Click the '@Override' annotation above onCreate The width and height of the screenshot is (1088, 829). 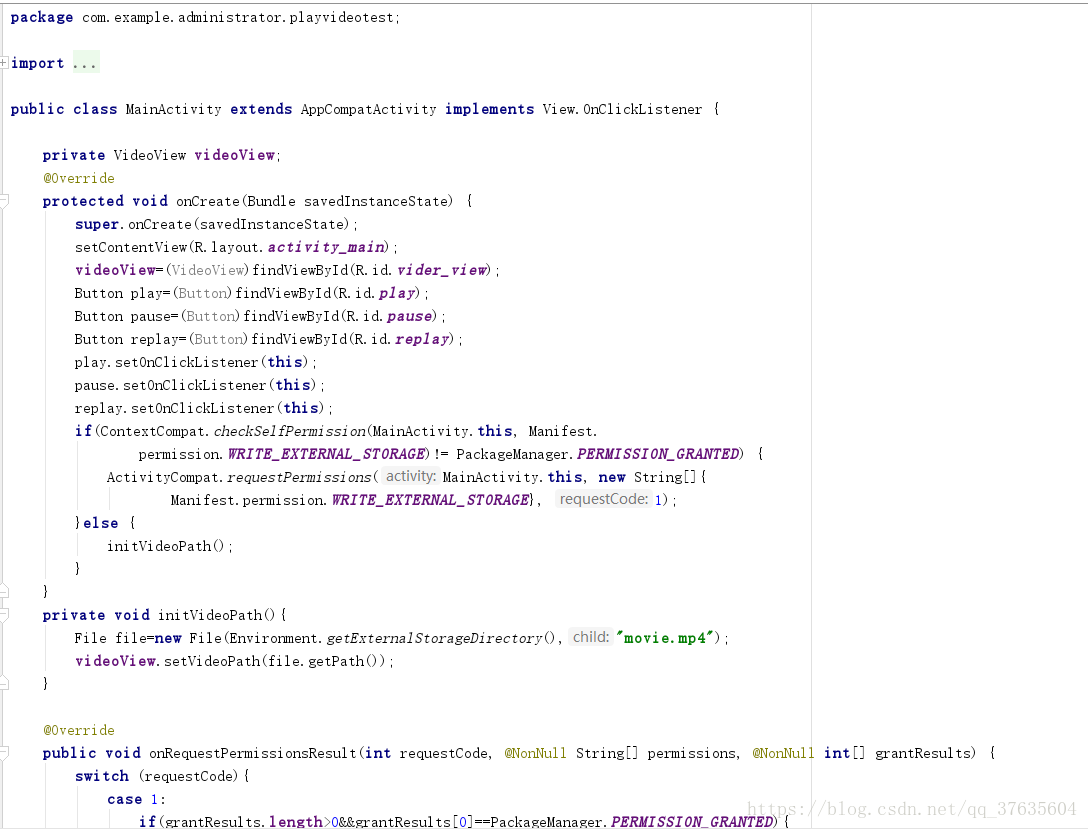[78, 178]
